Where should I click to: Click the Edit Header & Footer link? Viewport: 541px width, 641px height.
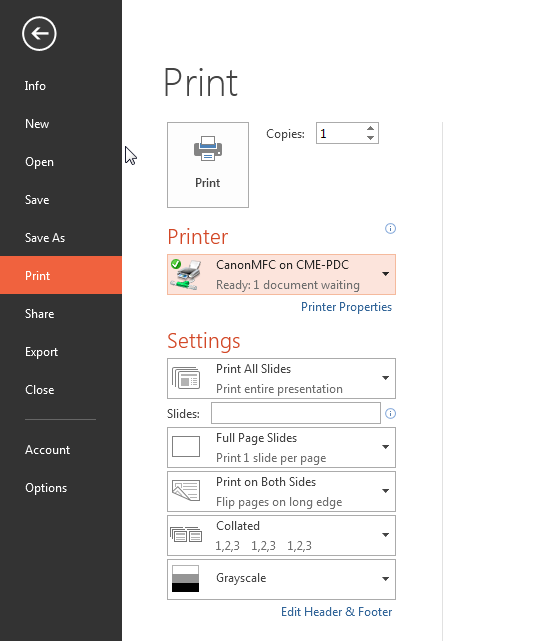(x=337, y=612)
